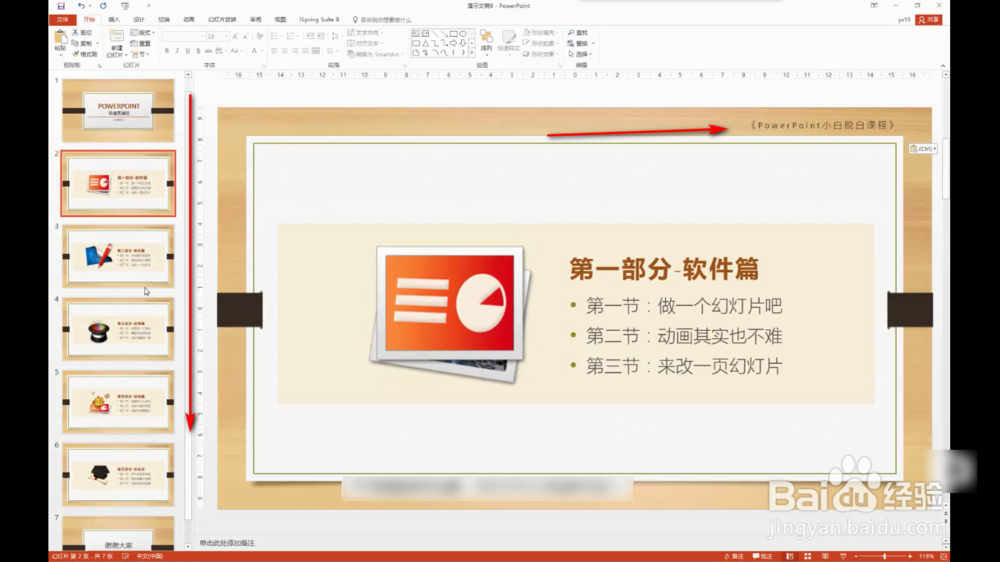Toggle Bold formatting
The width and height of the screenshot is (1000, 562).
(x=167, y=51)
